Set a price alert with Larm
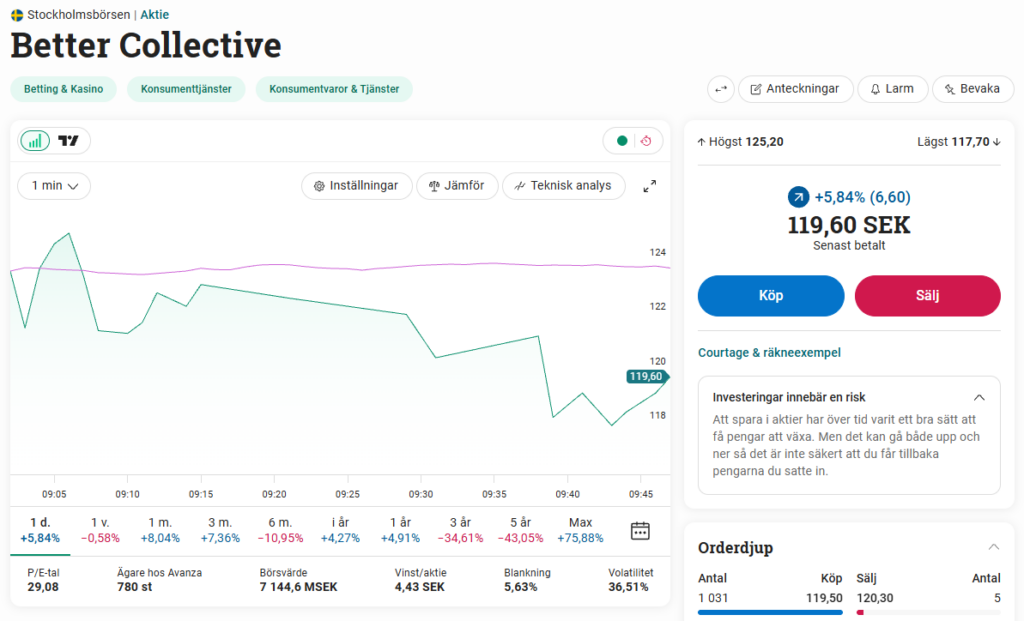 pyautogui.click(x=893, y=89)
